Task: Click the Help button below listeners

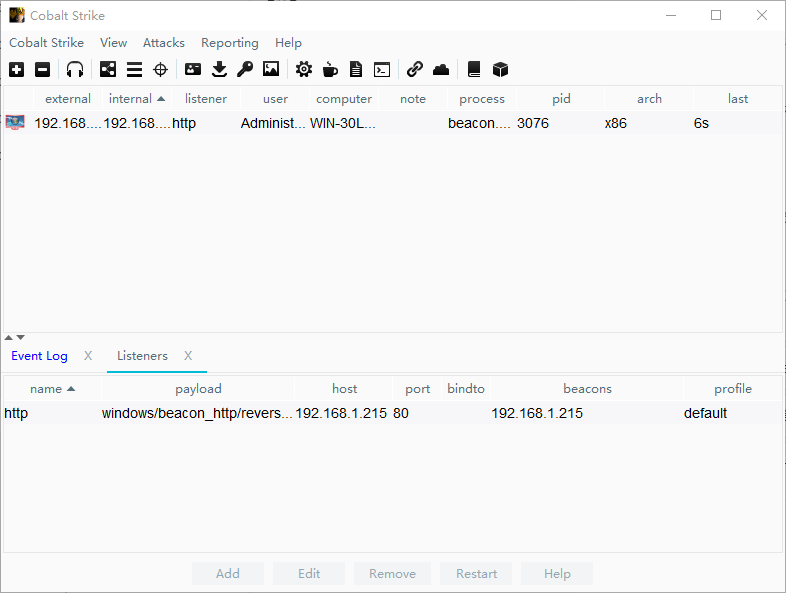Action: click(557, 573)
